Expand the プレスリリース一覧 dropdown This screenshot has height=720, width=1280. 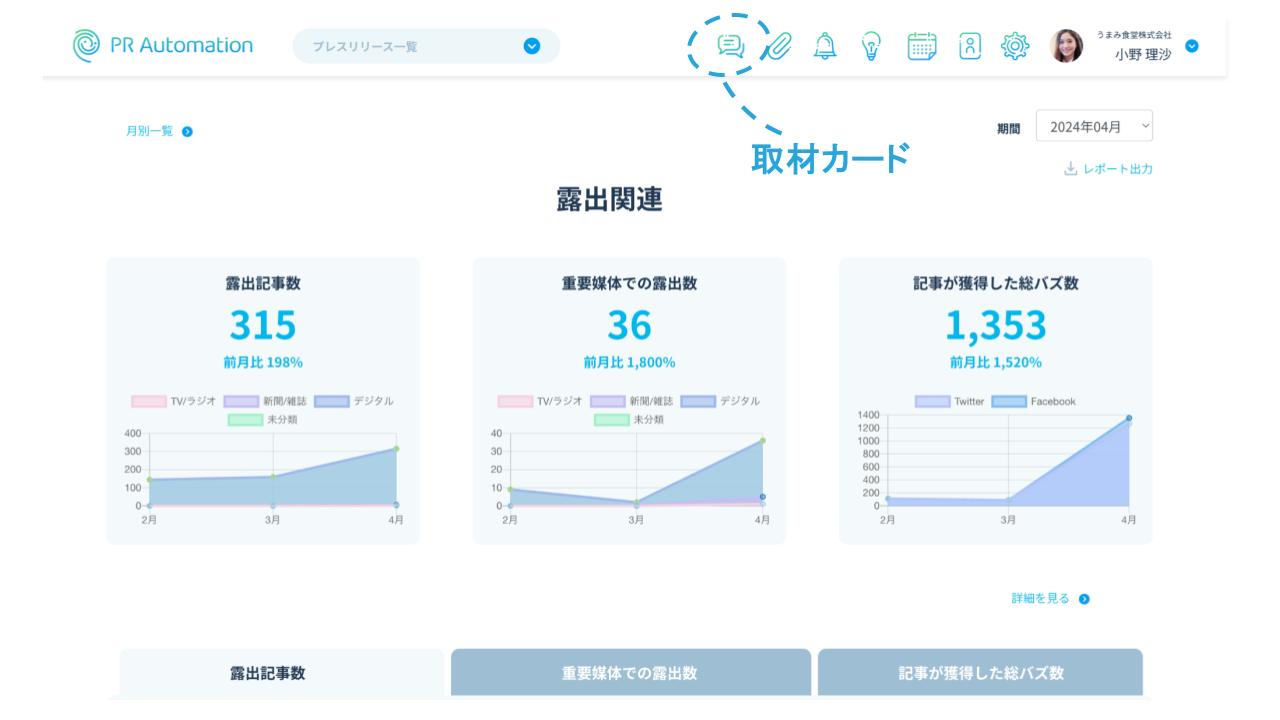point(531,46)
